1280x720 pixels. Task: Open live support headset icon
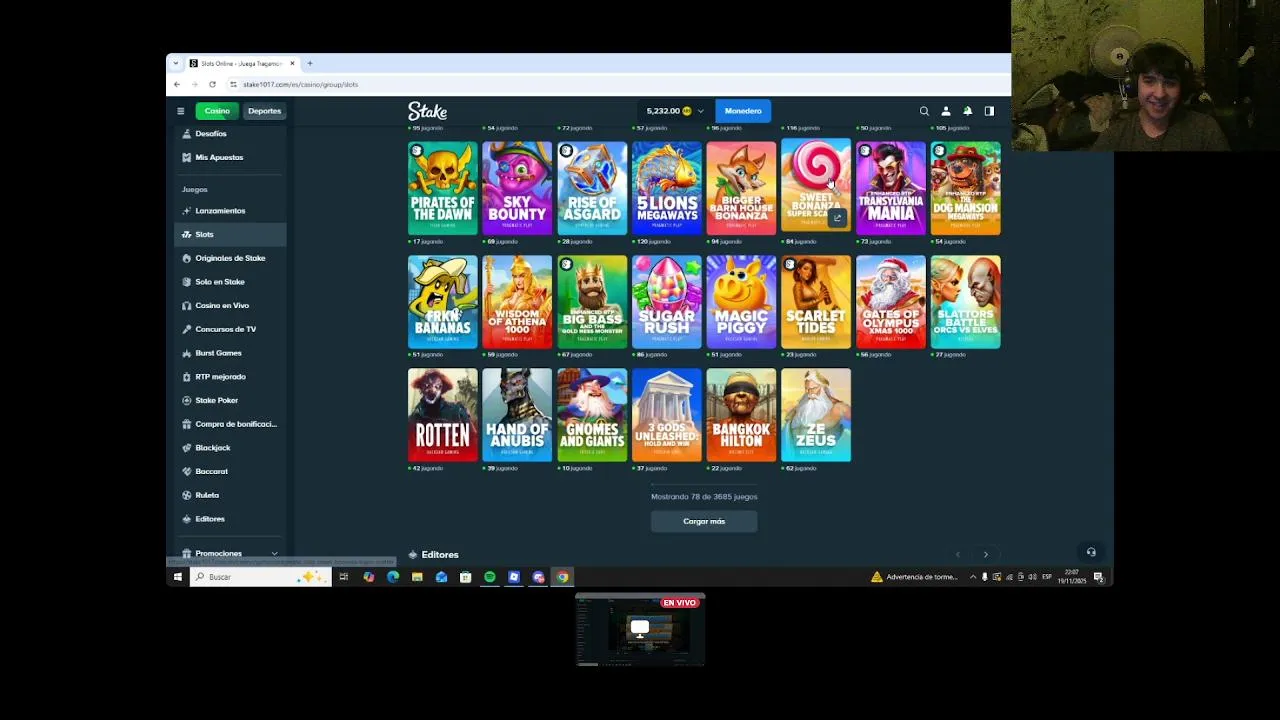[1091, 552]
